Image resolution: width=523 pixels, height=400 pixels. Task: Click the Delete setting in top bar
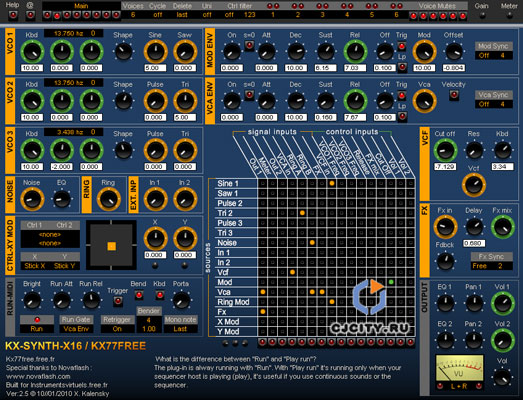[x=182, y=15]
